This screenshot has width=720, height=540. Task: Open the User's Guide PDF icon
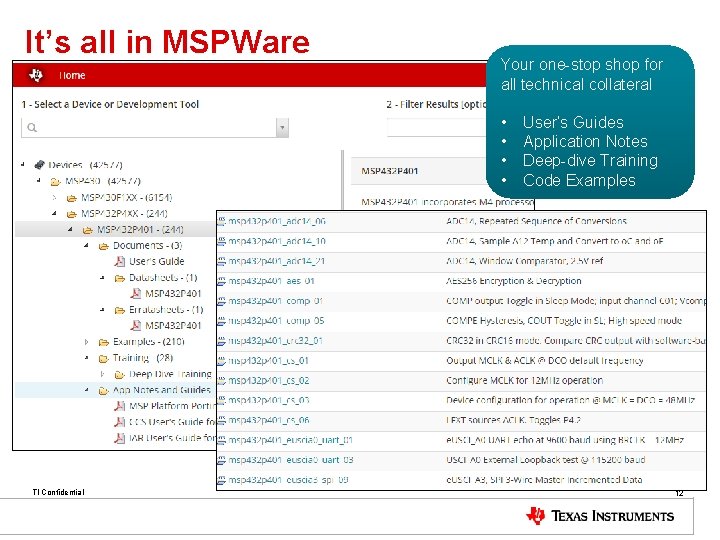(119, 261)
